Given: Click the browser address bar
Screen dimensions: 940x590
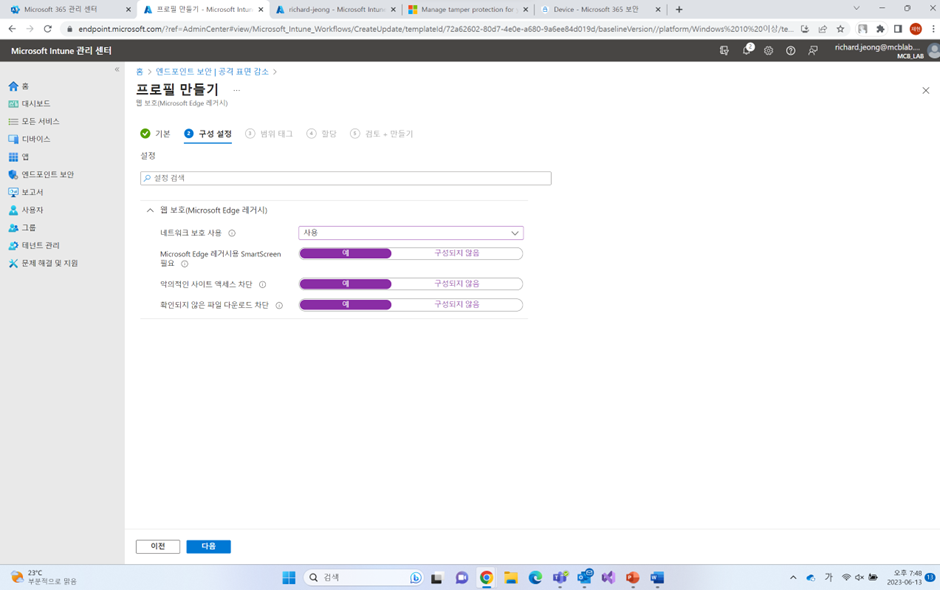Looking at the screenshot, I should click(435, 29).
